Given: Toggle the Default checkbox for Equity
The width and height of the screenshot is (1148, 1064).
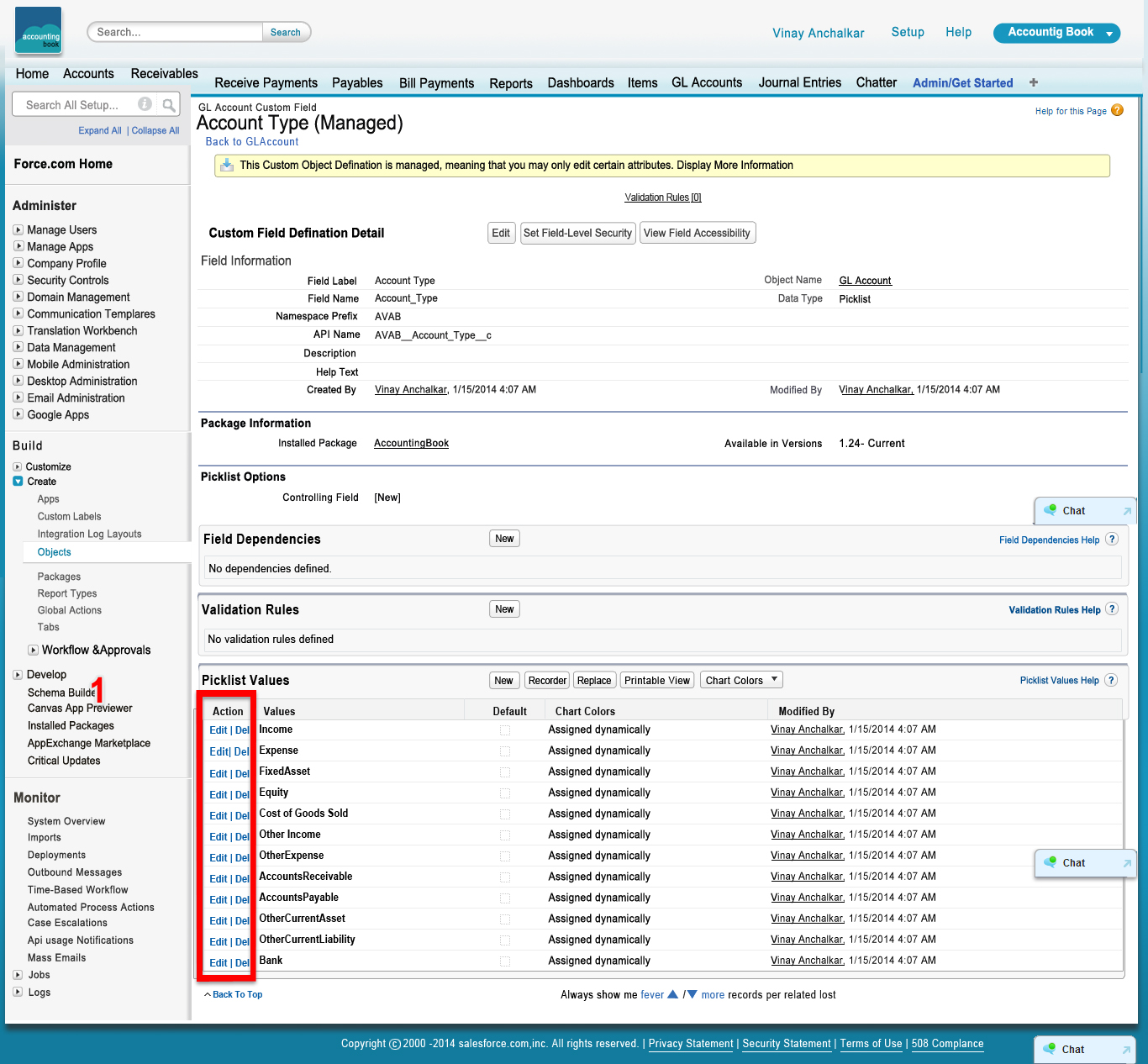Looking at the screenshot, I should point(505,793).
